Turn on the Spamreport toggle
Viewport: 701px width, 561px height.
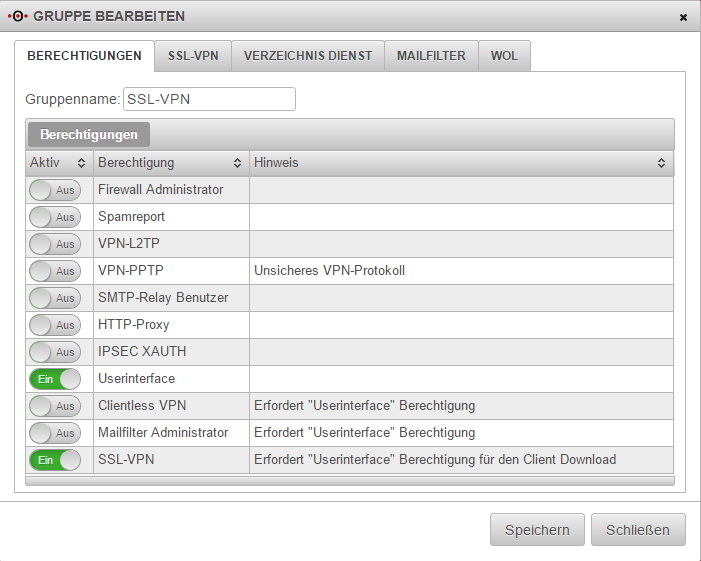(x=54, y=217)
